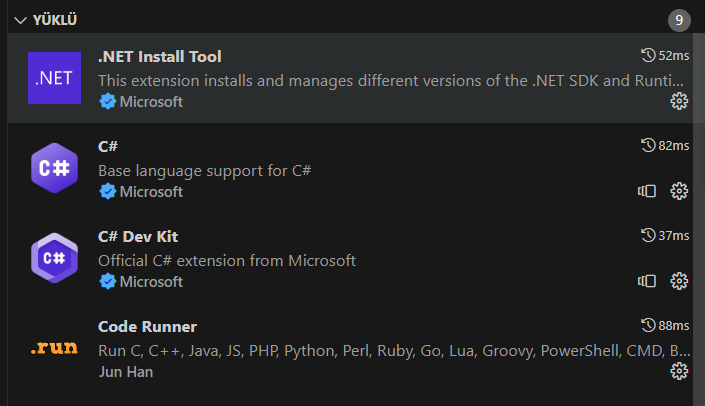Click icon left of C# Dev Kit gear
Image resolution: width=705 pixels, height=406 pixels.
(647, 281)
